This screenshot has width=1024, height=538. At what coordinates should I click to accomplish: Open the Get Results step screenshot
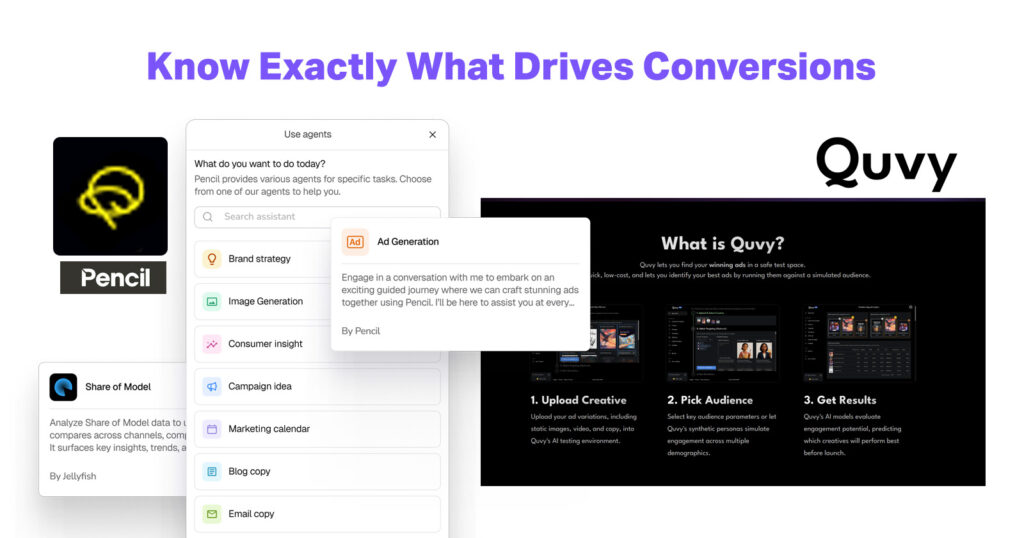(858, 343)
